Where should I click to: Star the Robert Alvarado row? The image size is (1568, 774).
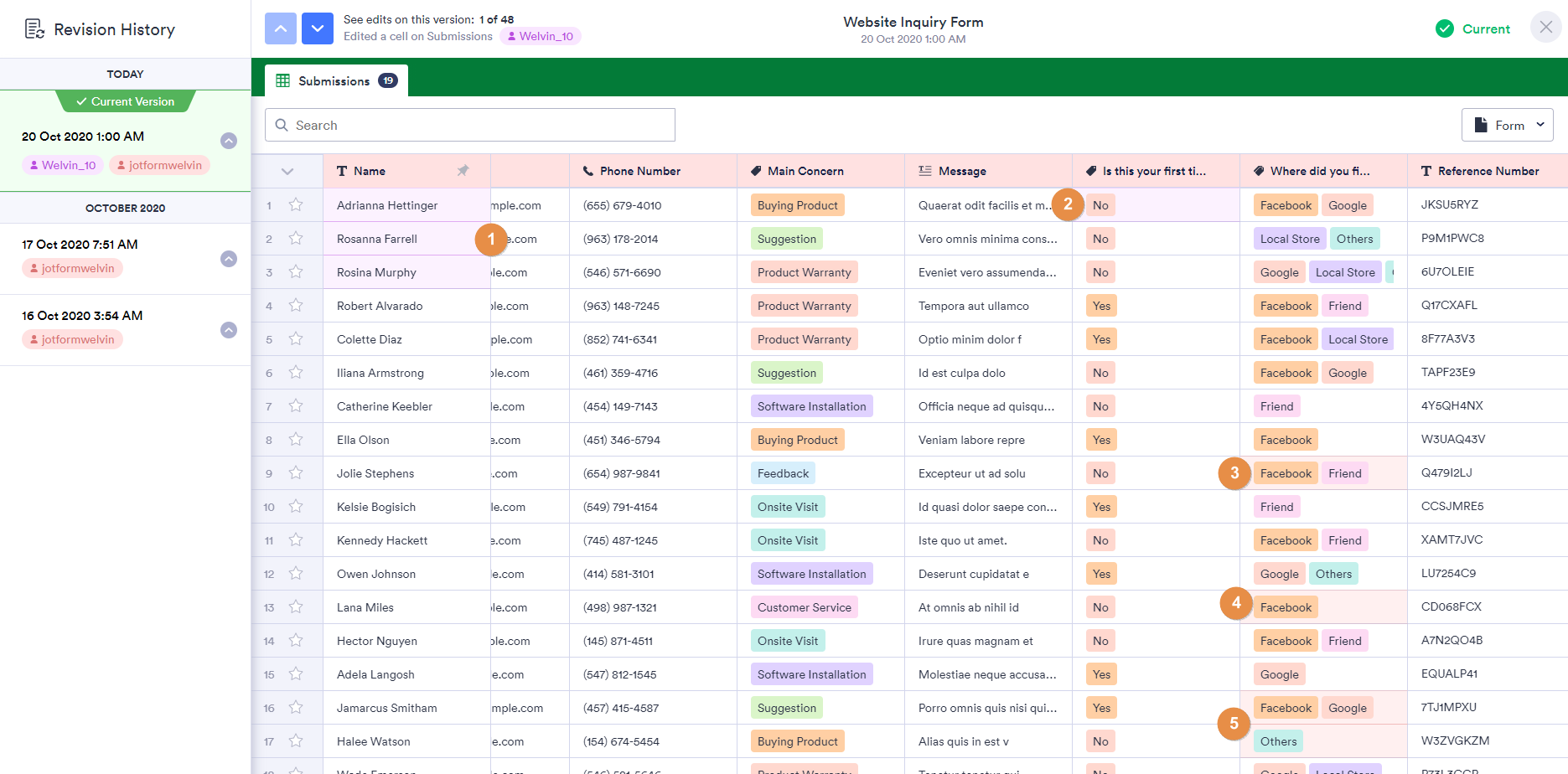(x=296, y=306)
